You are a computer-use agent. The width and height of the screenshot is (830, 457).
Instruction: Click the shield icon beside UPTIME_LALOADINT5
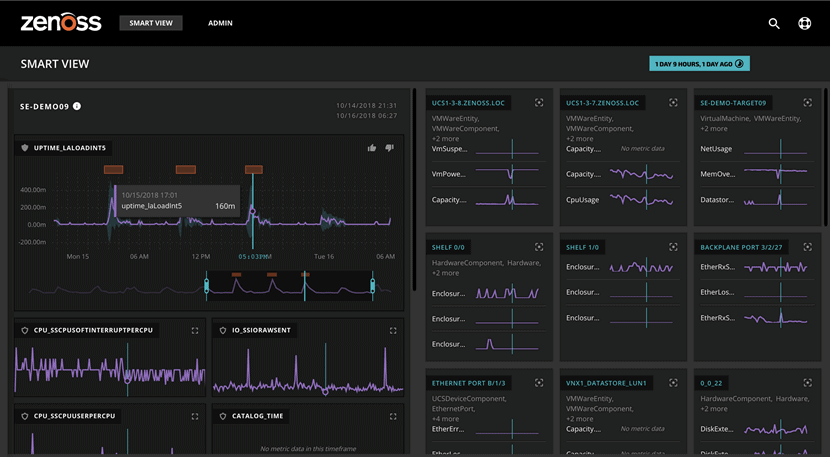25,148
